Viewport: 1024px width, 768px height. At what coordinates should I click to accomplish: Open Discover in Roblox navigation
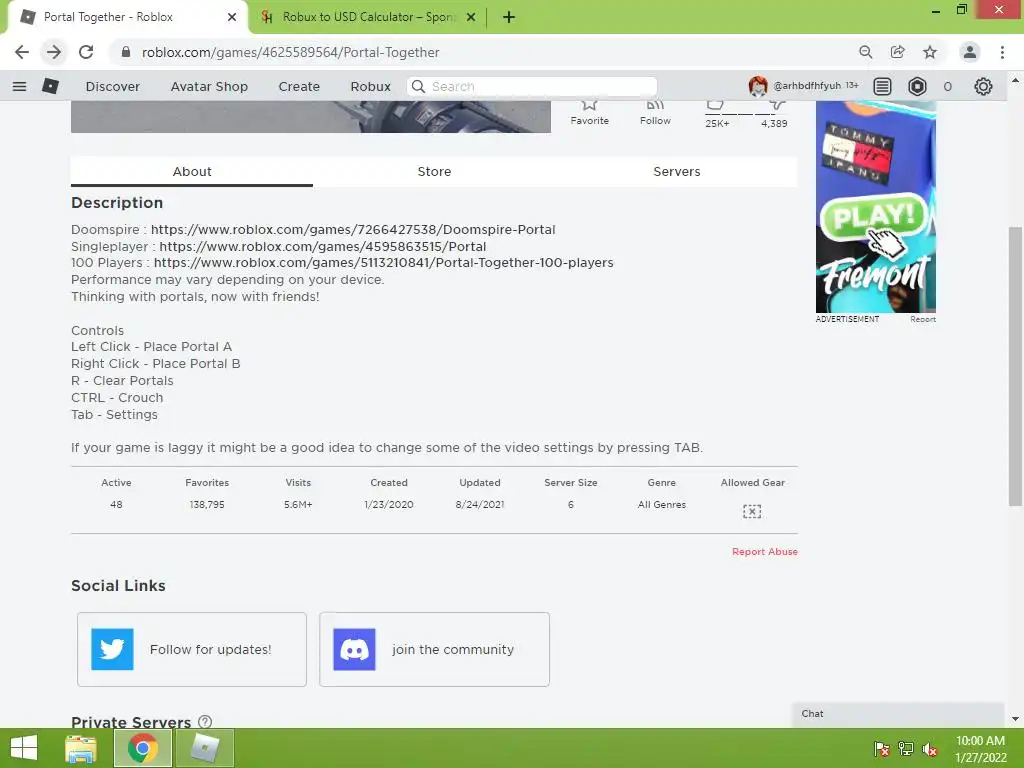(x=113, y=87)
